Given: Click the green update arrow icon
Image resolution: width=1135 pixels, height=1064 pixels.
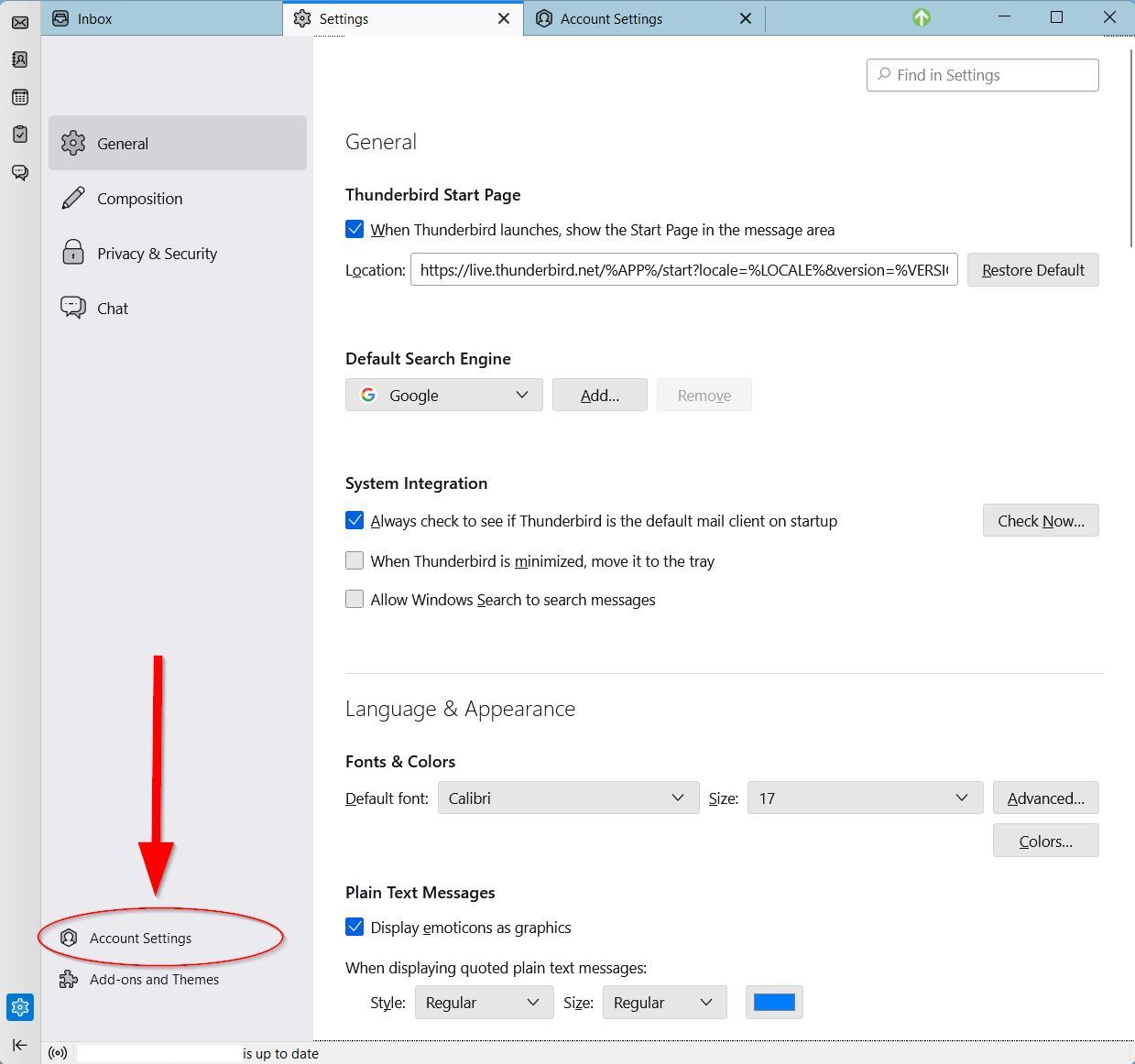Looking at the screenshot, I should click(922, 17).
